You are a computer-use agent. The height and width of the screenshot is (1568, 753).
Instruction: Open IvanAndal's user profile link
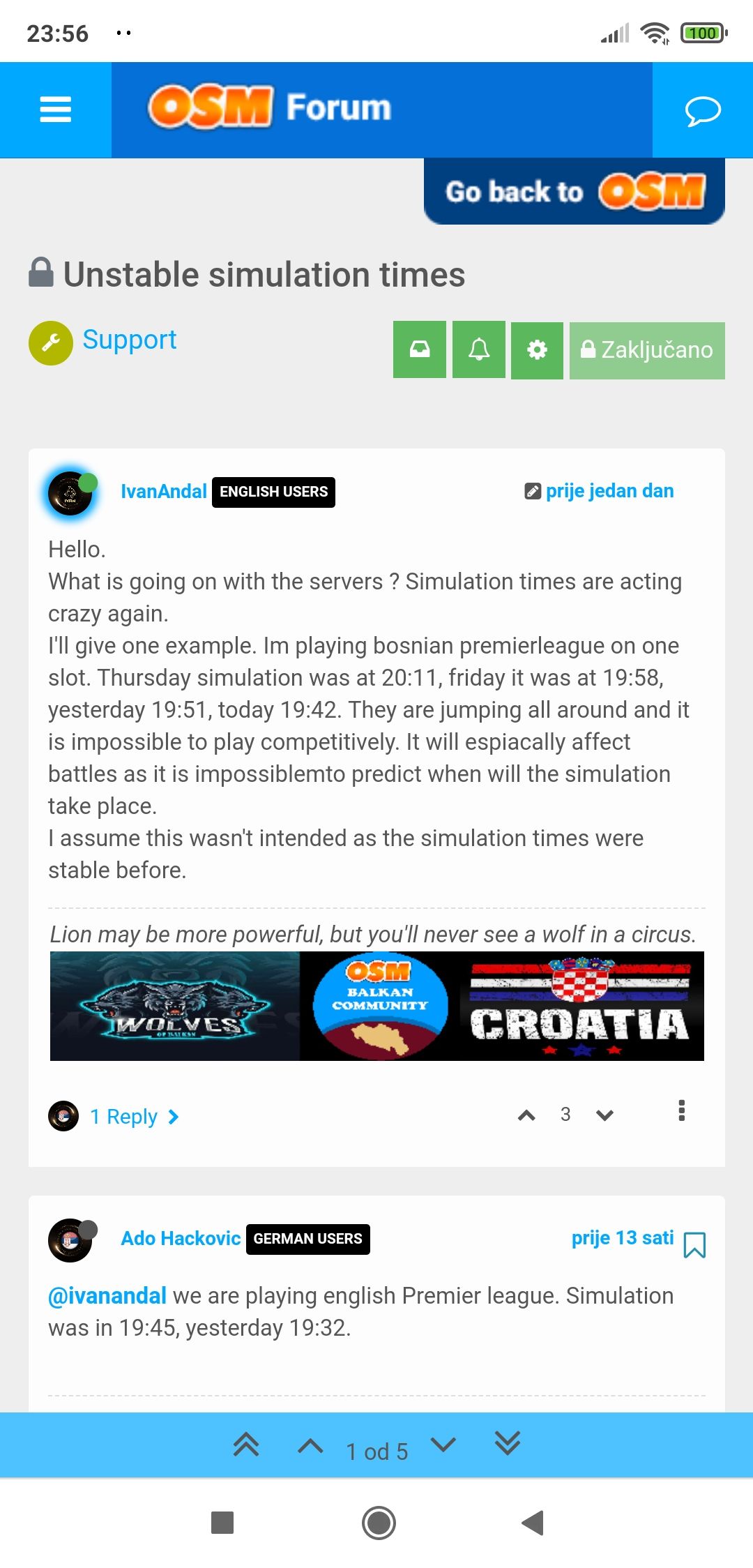click(x=163, y=492)
